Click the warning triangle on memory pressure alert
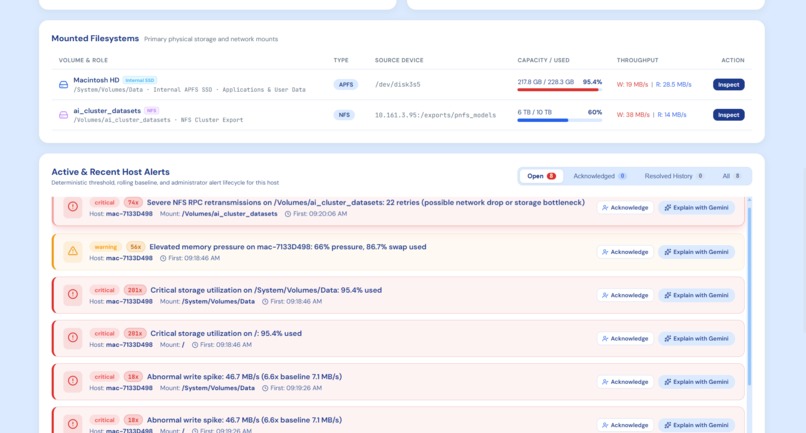The image size is (806, 433). click(72, 251)
